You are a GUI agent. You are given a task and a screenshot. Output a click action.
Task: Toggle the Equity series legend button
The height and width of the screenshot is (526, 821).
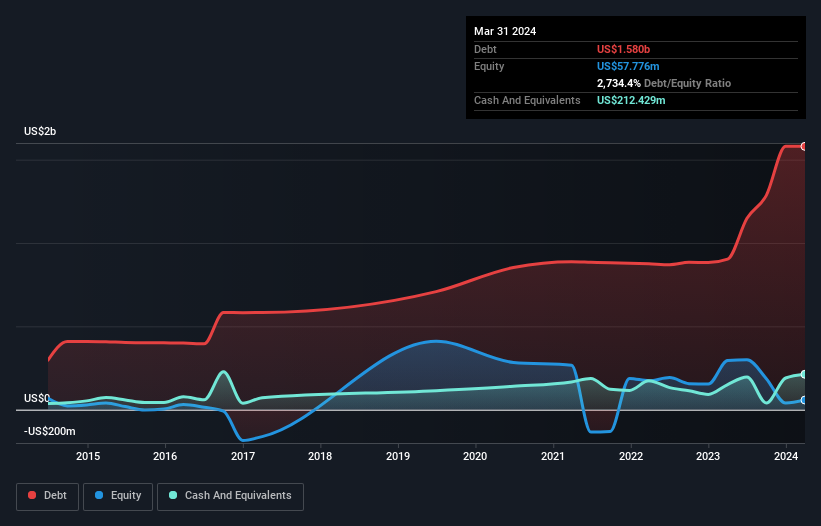pos(118,496)
